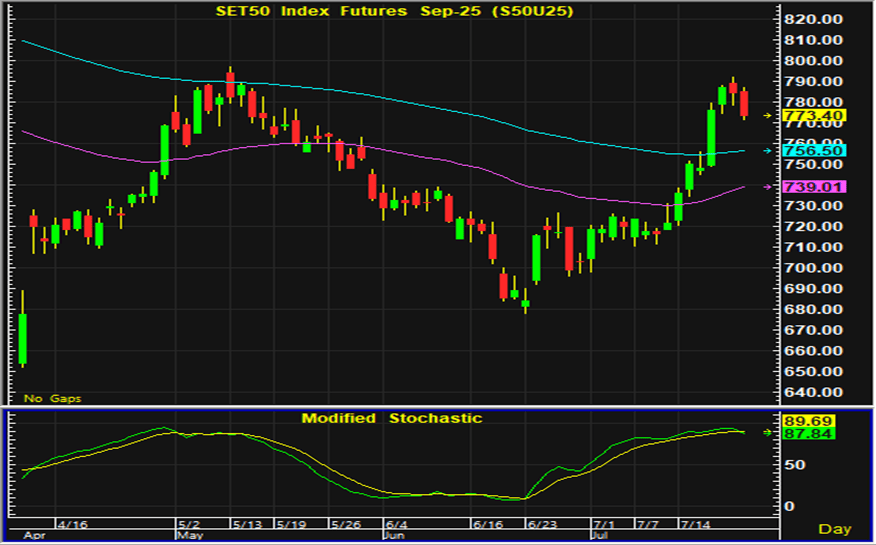Click the magenta arrow beside the 739.01 label
The width and height of the screenshot is (876, 545).
768,187
